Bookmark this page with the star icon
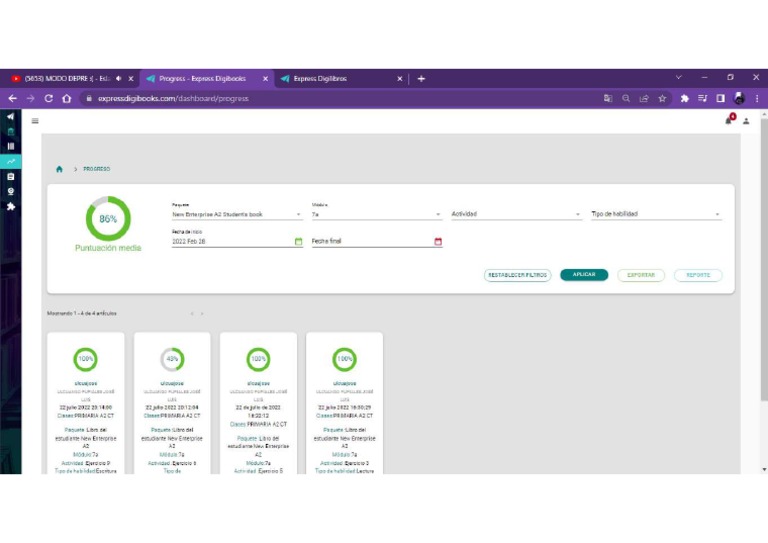This screenshot has height=543, width=768. tap(662, 98)
